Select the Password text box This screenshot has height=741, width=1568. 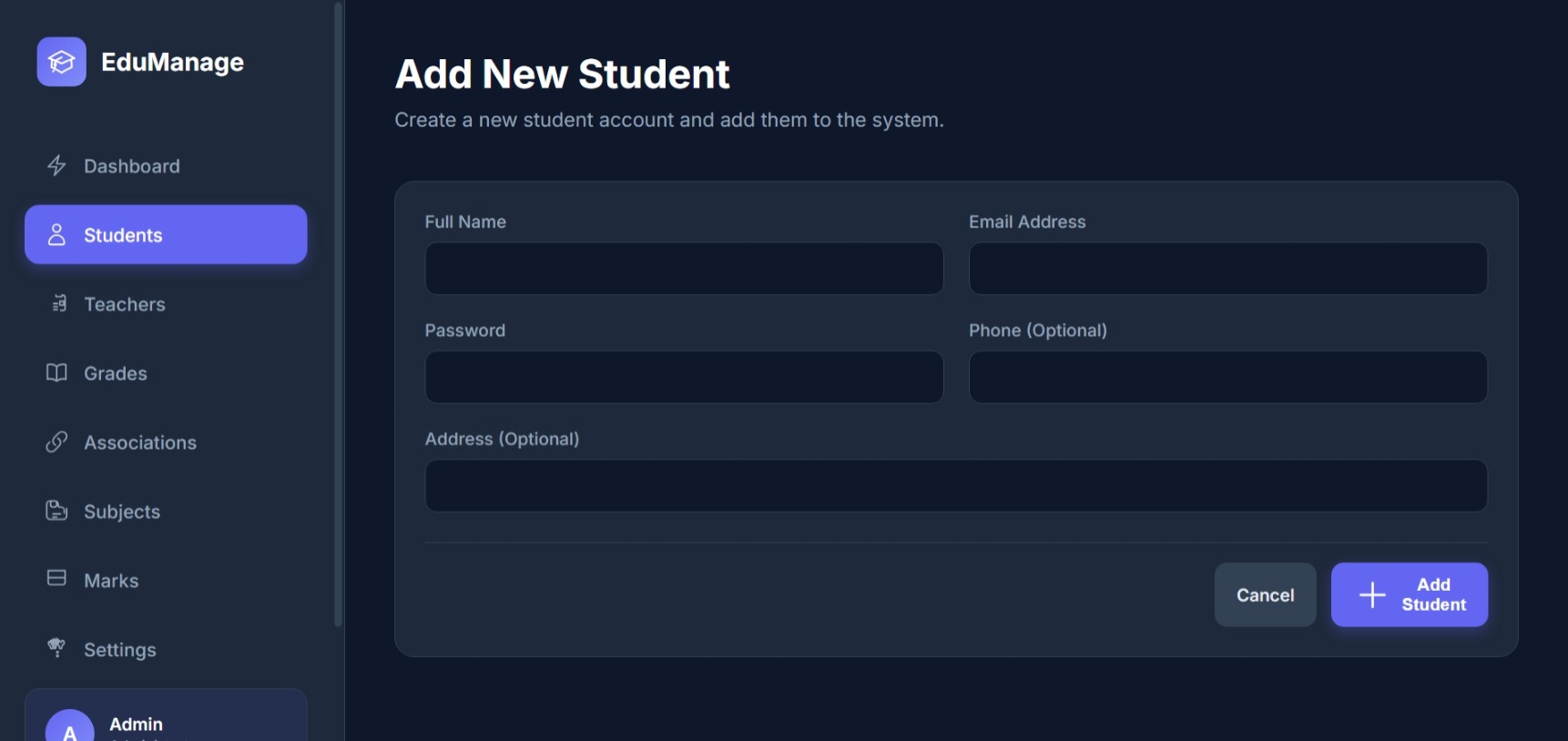(684, 378)
